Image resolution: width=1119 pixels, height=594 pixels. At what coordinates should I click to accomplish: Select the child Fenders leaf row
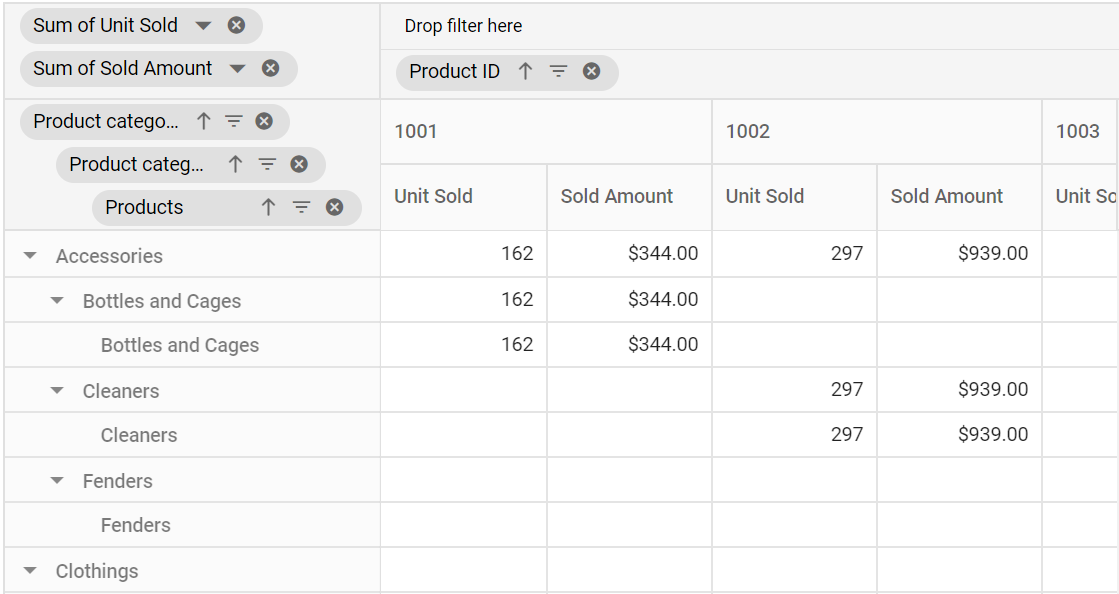click(x=136, y=525)
